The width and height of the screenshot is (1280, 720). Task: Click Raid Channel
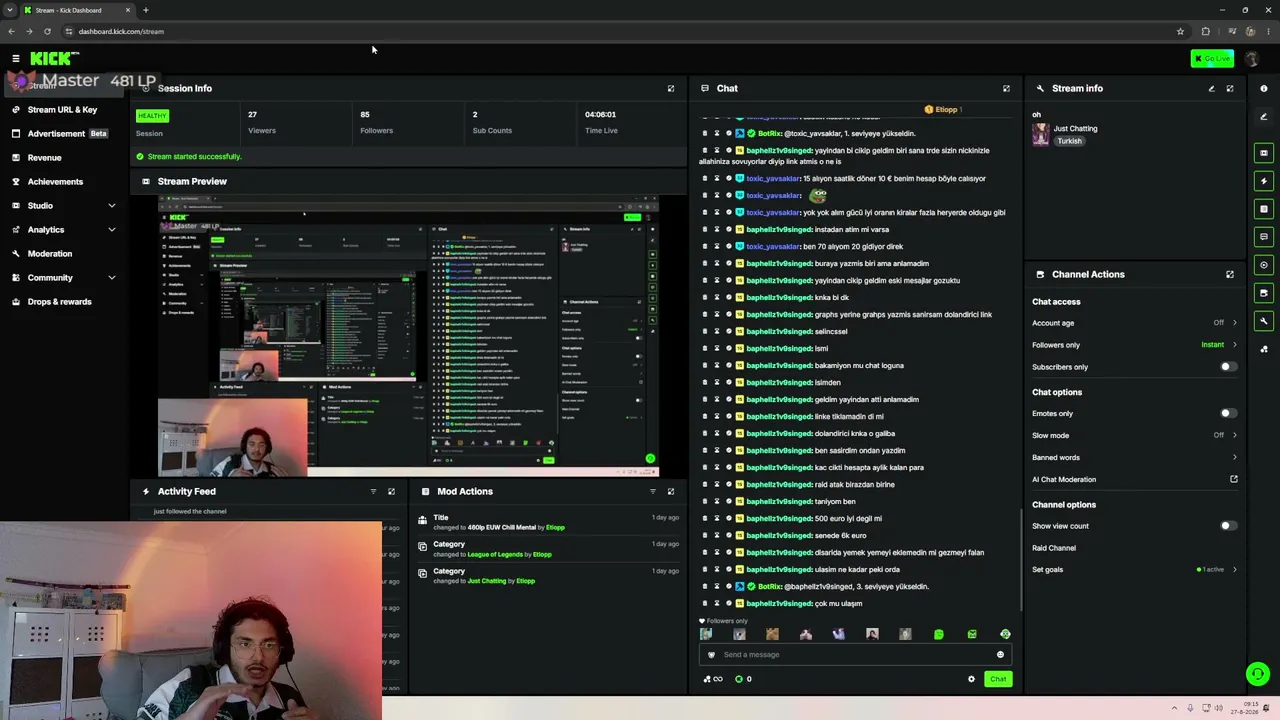coord(1054,548)
